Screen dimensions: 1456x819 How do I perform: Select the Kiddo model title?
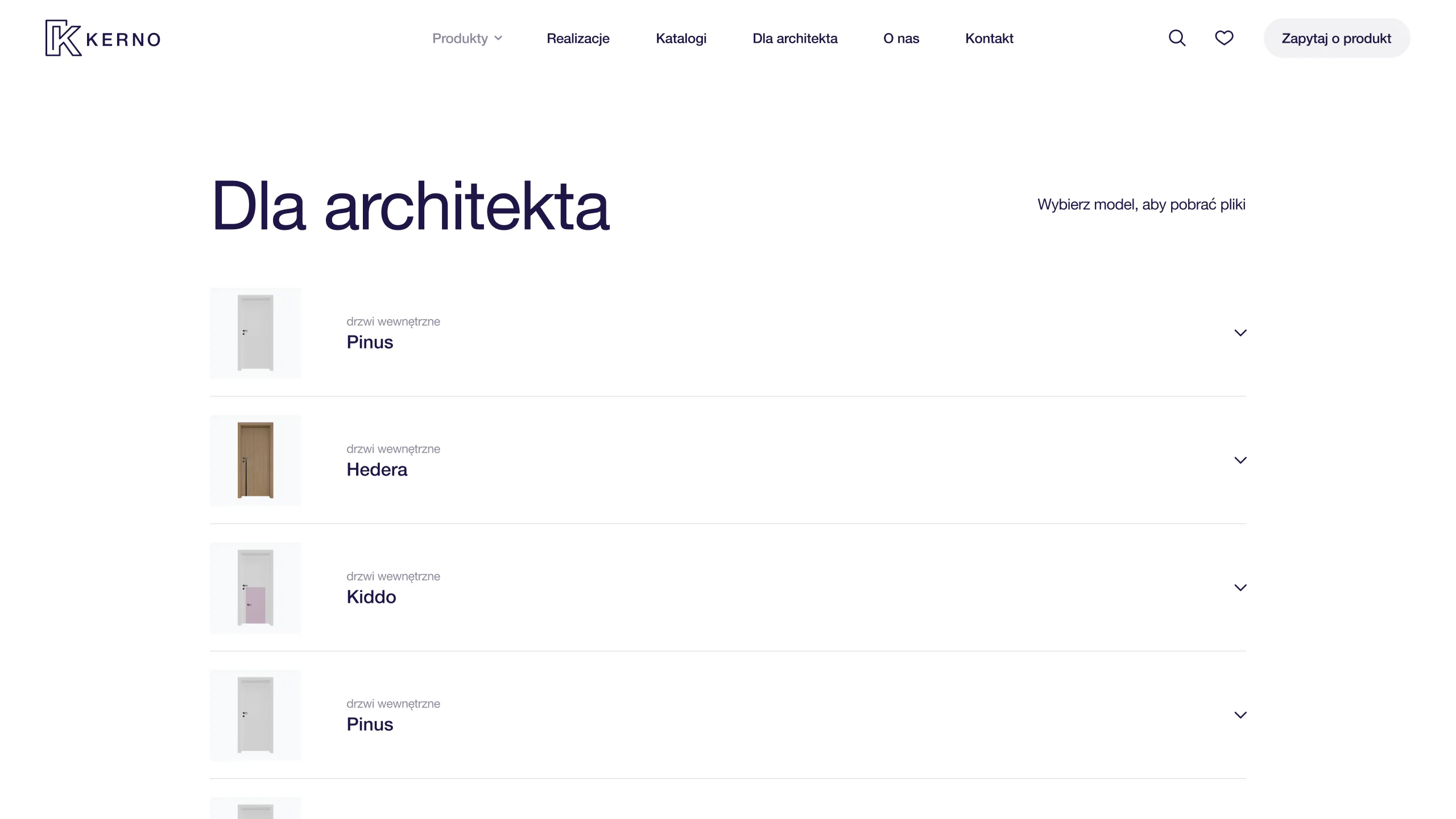(x=371, y=597)
